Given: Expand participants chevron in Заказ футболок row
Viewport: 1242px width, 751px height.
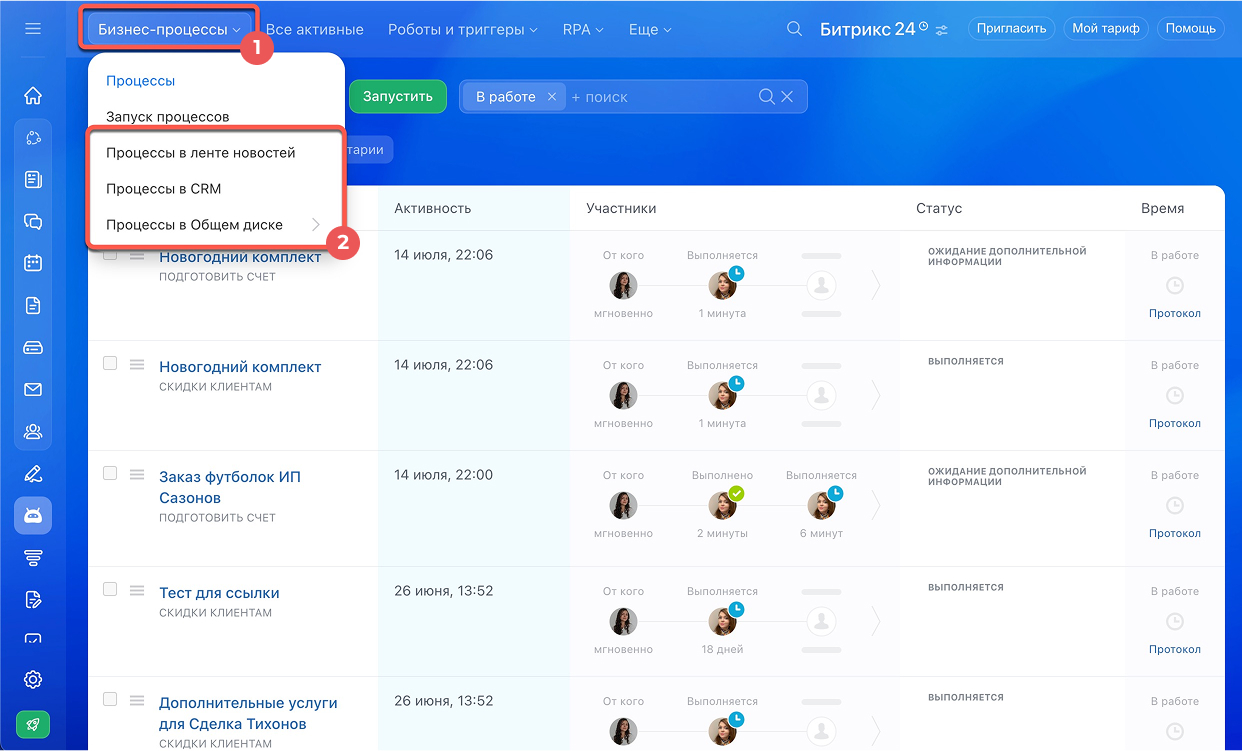Looking at the screenshot, I should [x=876, y=506].
